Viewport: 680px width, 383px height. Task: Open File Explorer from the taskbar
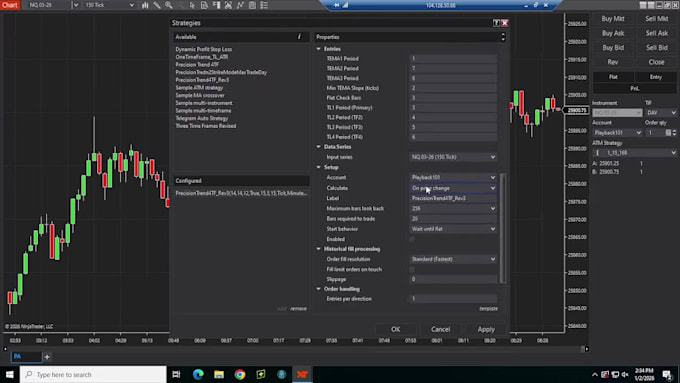[x=219, y=374]
